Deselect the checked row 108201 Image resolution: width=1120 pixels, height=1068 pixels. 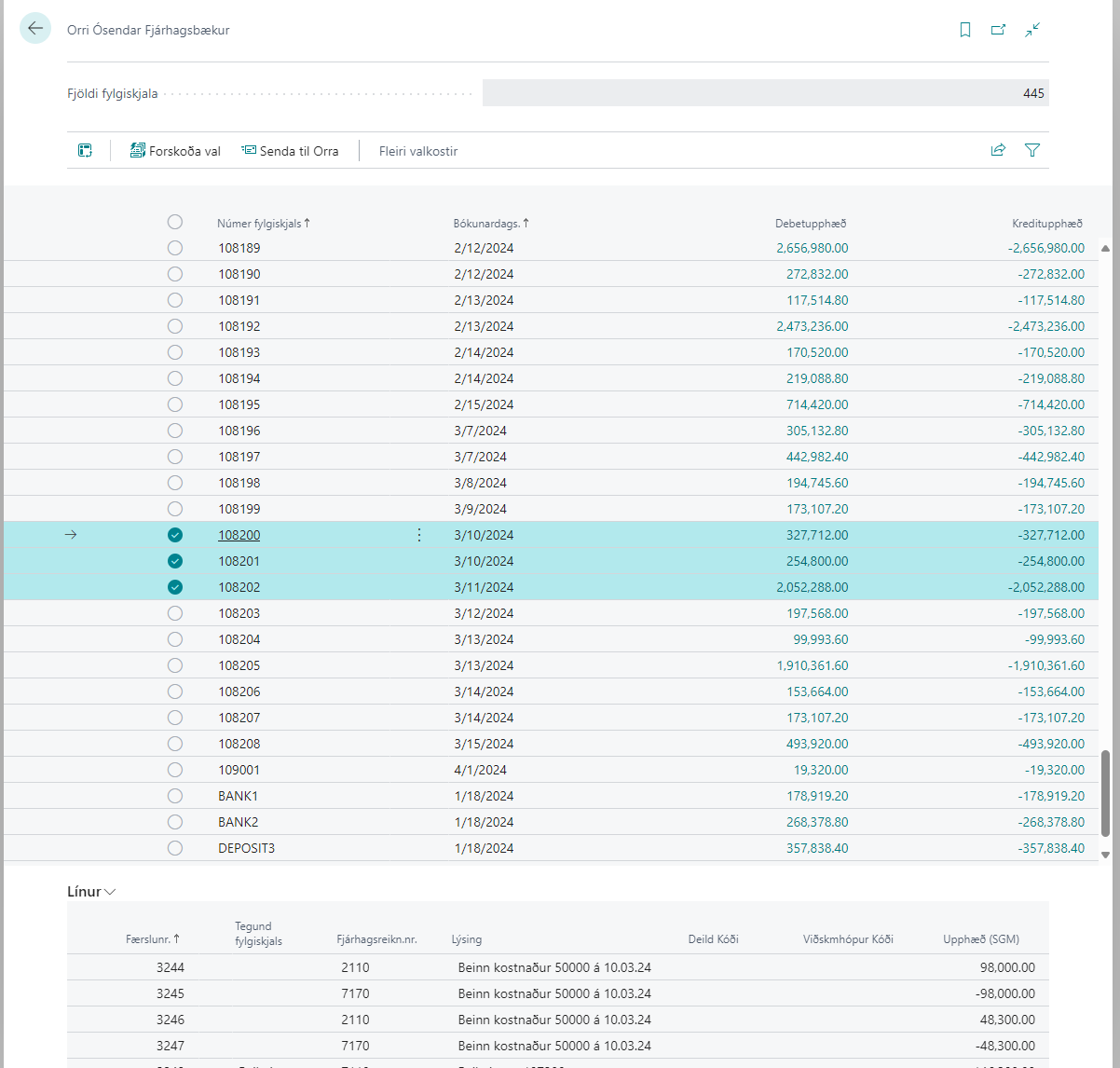[x=175, y=561]
